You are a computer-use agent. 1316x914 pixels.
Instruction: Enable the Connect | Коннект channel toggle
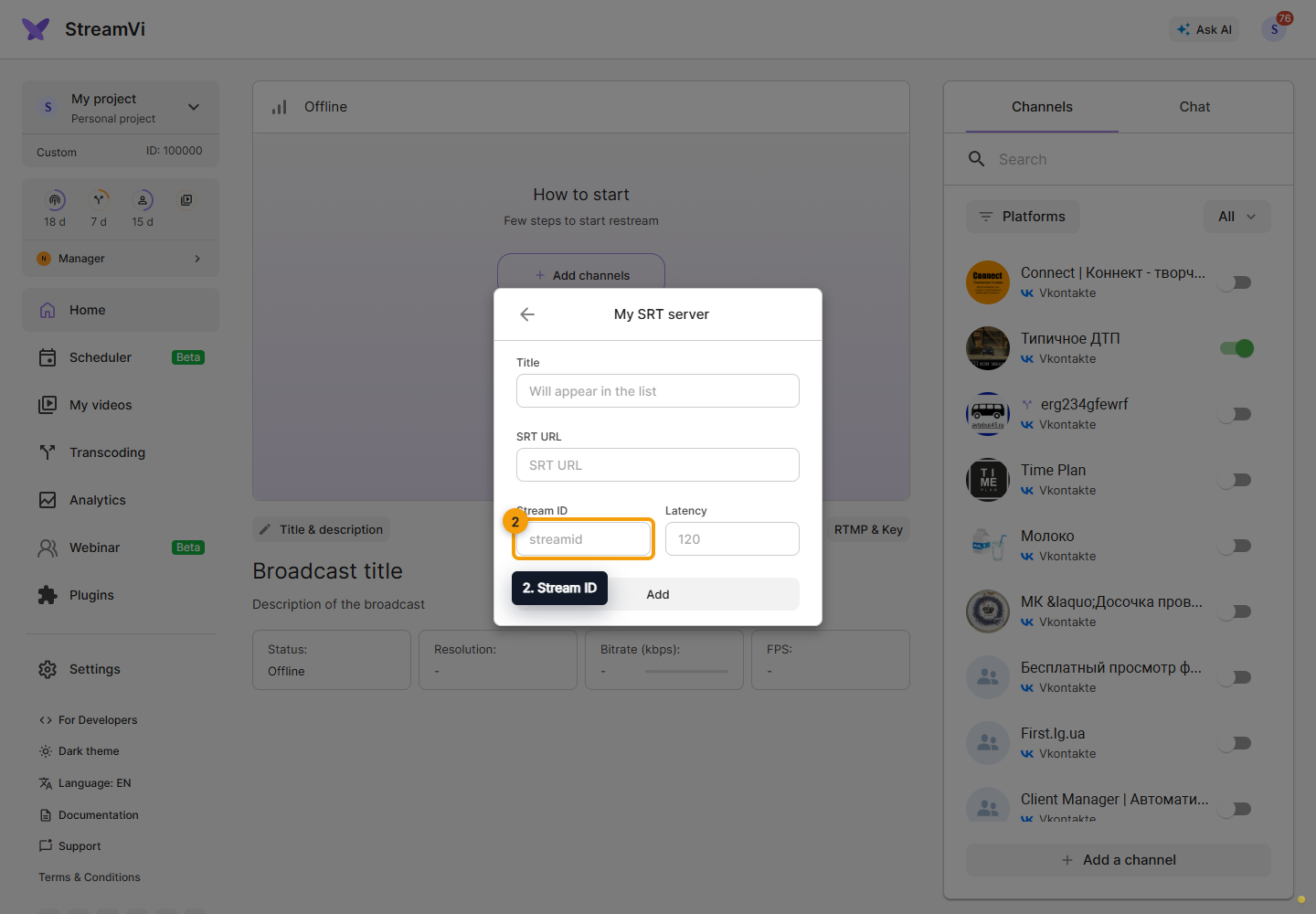point(1236,282)
